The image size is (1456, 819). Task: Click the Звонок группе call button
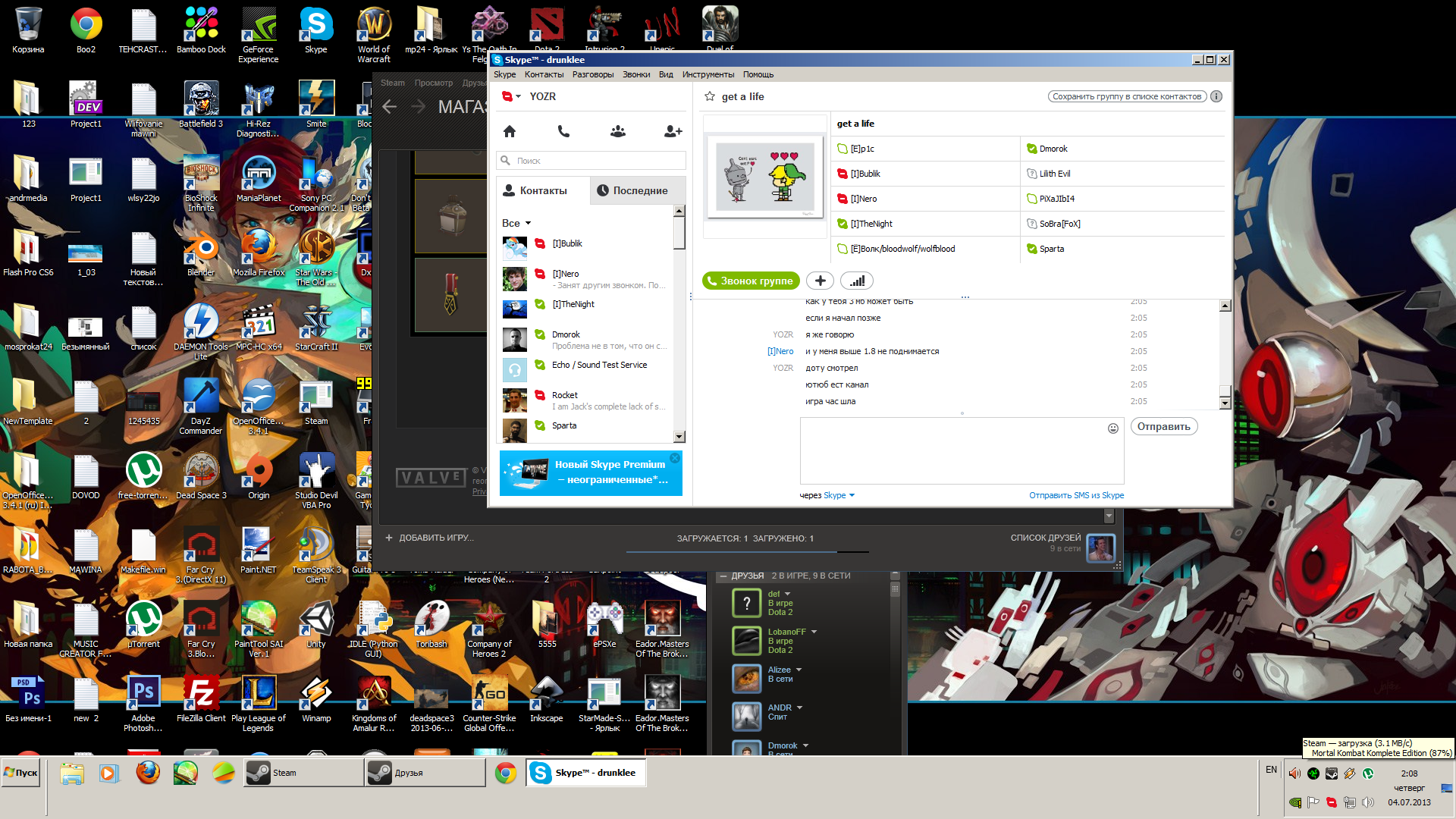tap(750, 281)
